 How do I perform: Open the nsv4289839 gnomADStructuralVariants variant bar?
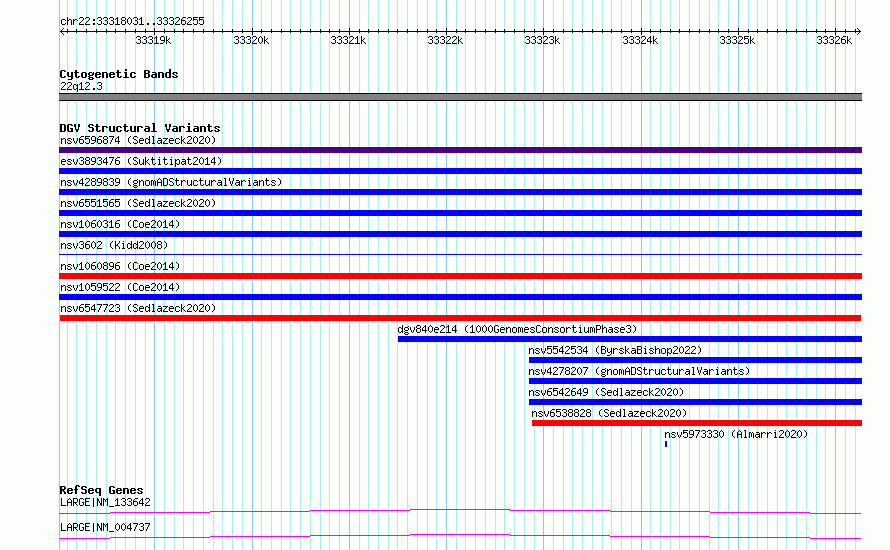460,192
